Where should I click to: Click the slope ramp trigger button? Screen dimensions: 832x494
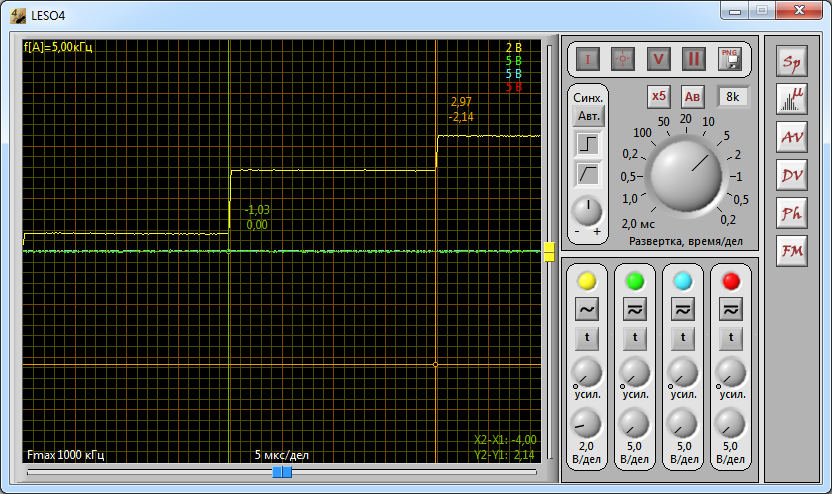click(588, 174)
